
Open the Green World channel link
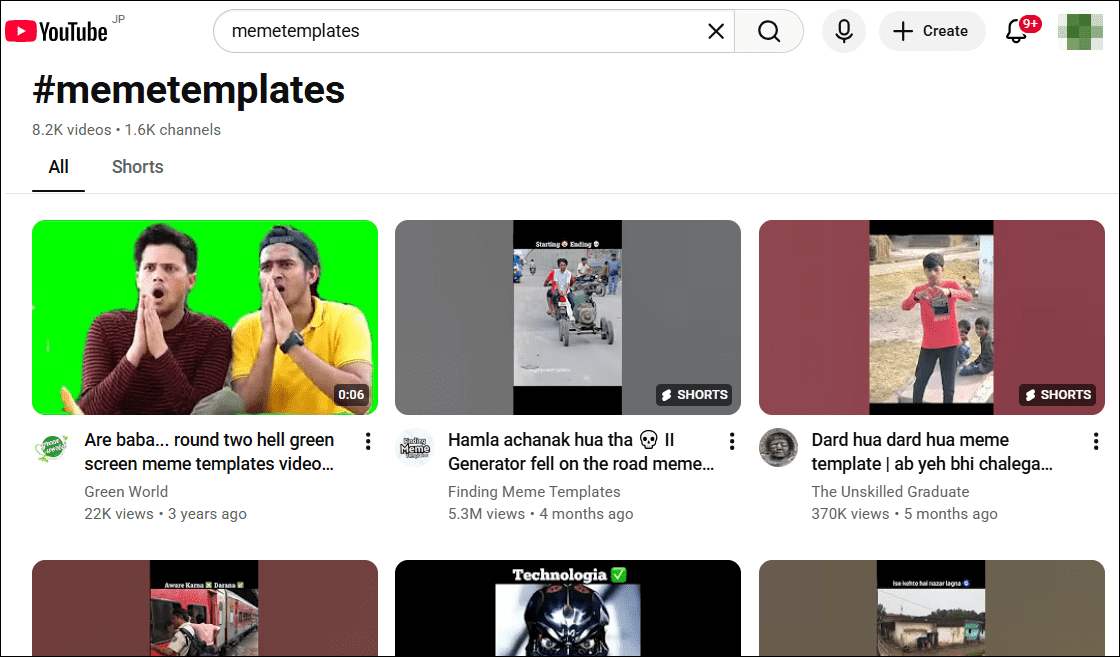[126, 491]
